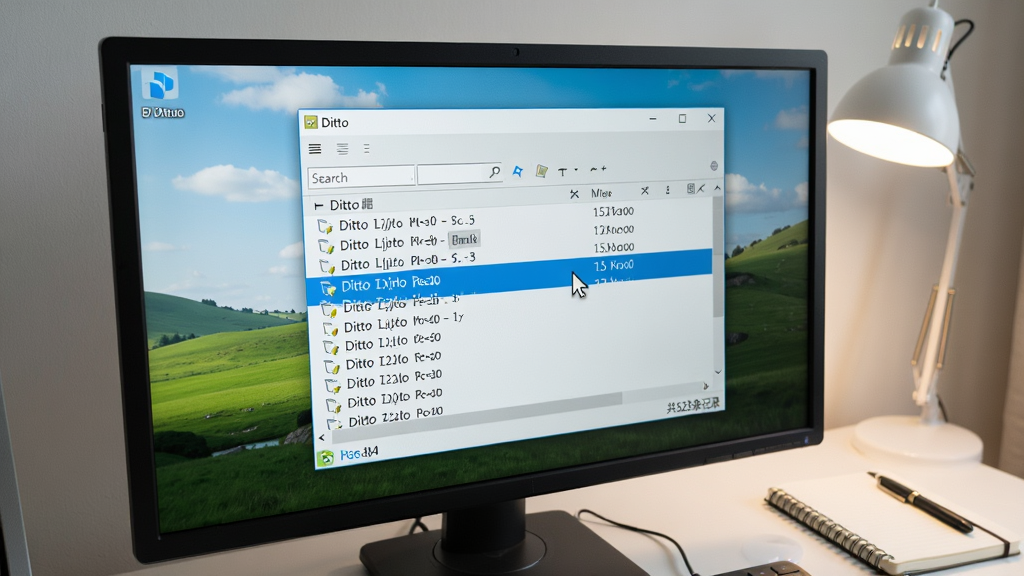Switch to the grey centered-lines view icon
1024x576 pixels.
(x=342, y=149)
